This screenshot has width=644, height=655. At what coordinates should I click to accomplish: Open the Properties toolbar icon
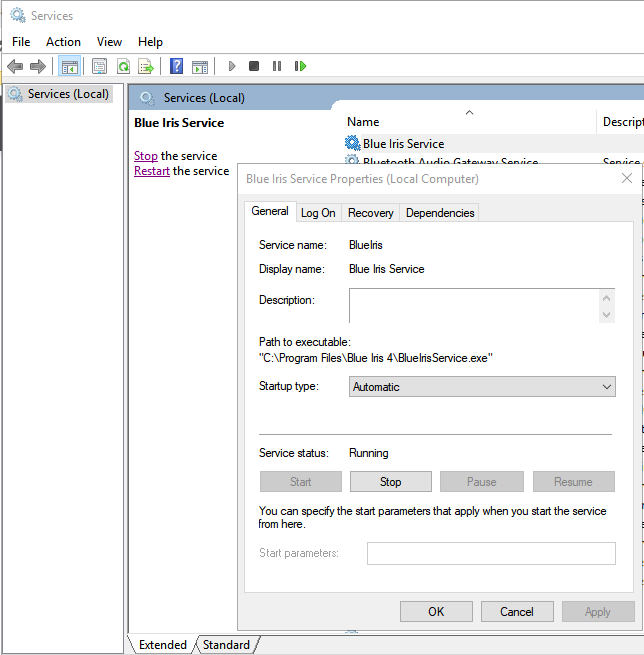[x=99, y=66]
